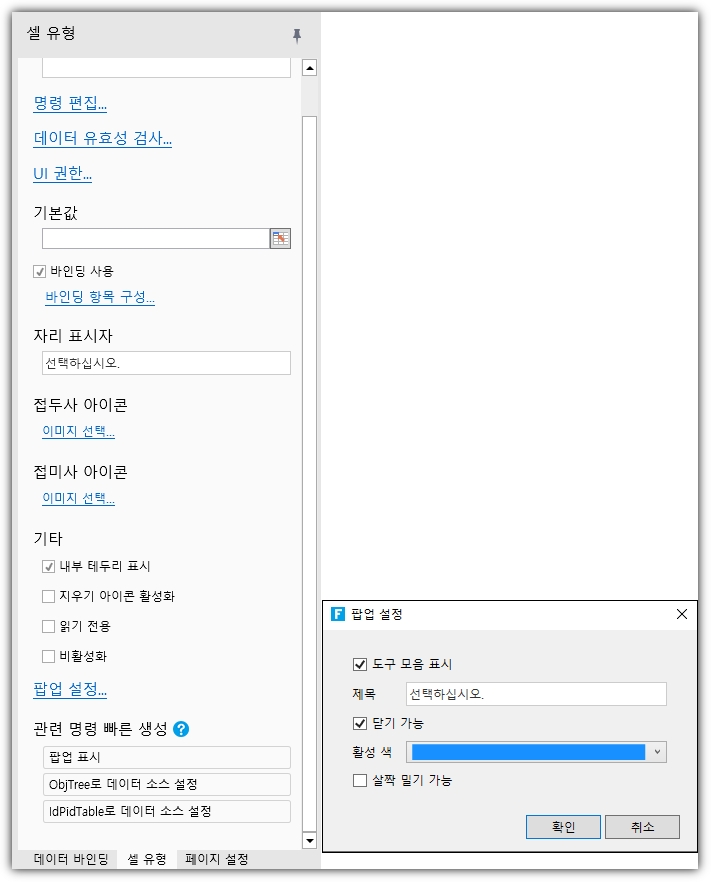Click the help icon next to 관련 명령 빠른 생성
711x882 pixels.
tap(181, 729)
